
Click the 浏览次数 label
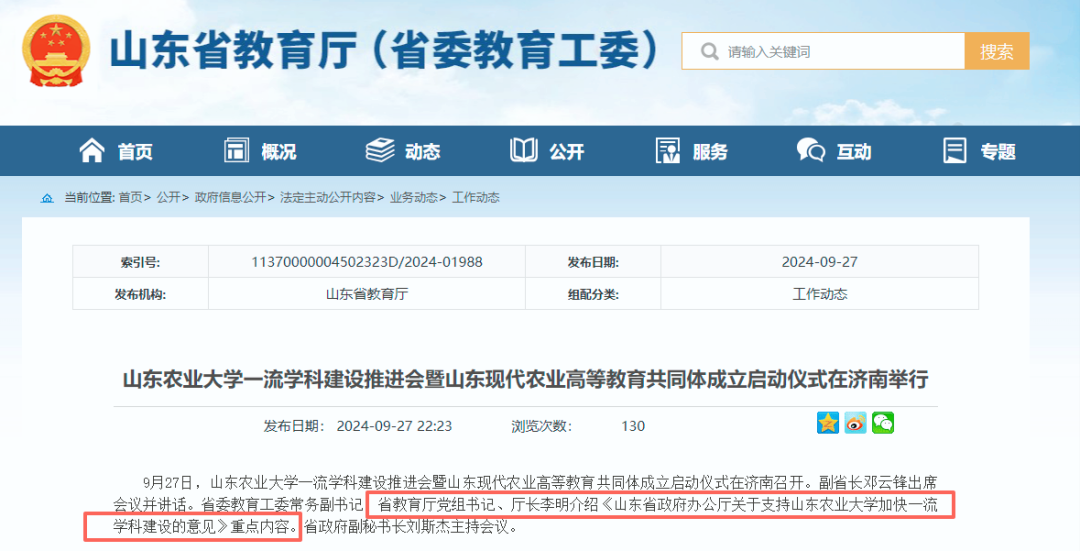(x=541, y=426)
